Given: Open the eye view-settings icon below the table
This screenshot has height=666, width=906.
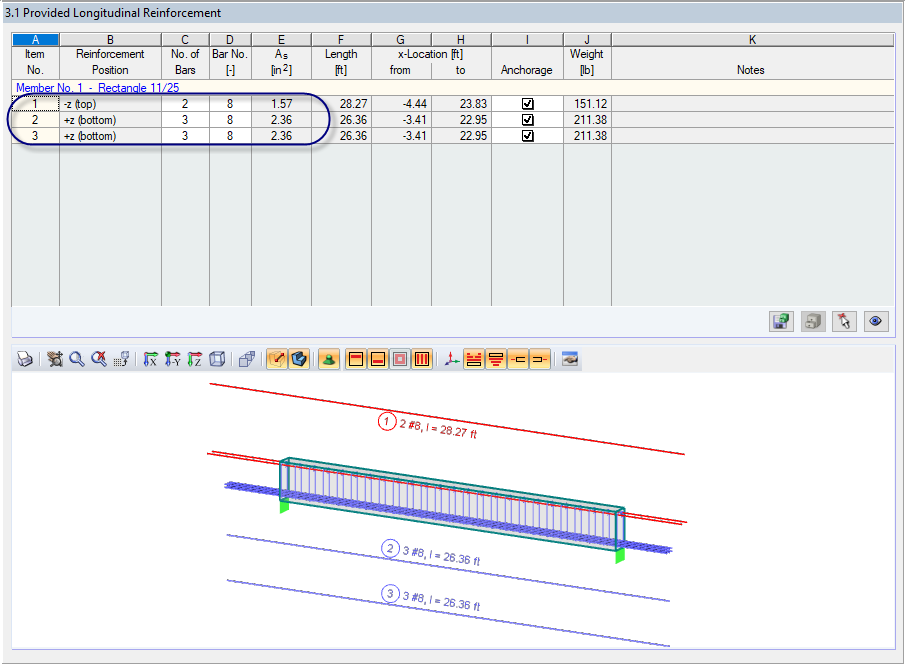Looking at the screenshot, I should (x=876, y=321).
